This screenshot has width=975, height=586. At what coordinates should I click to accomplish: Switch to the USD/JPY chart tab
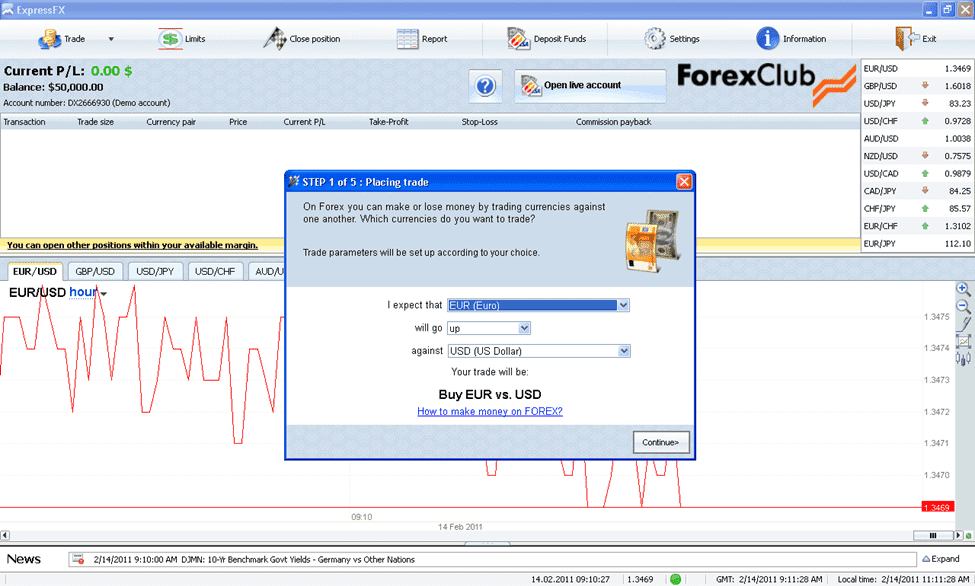tap(155, 271)
